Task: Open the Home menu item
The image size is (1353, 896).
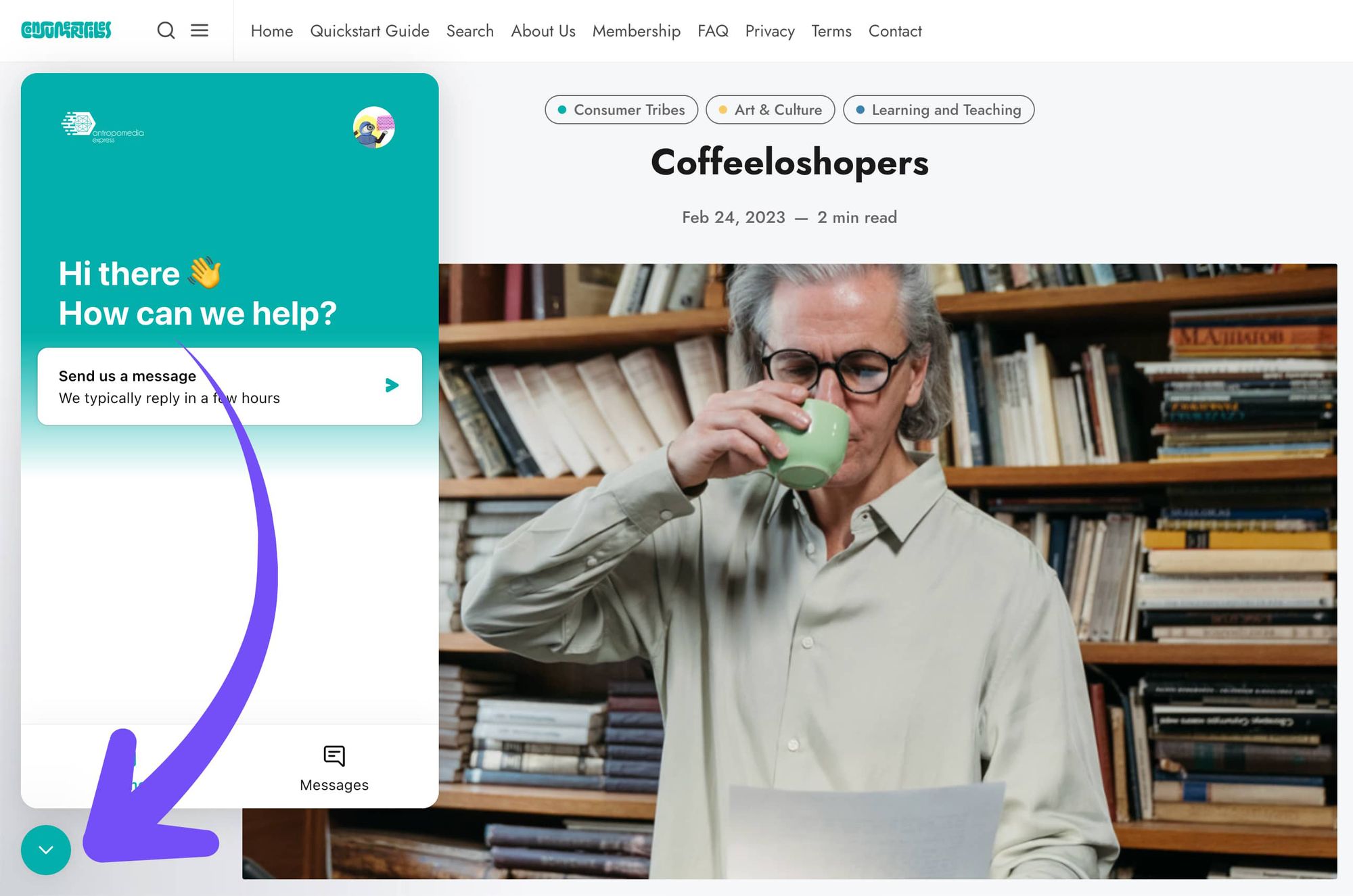Action: pyautogui.click(x=272, y=31)
